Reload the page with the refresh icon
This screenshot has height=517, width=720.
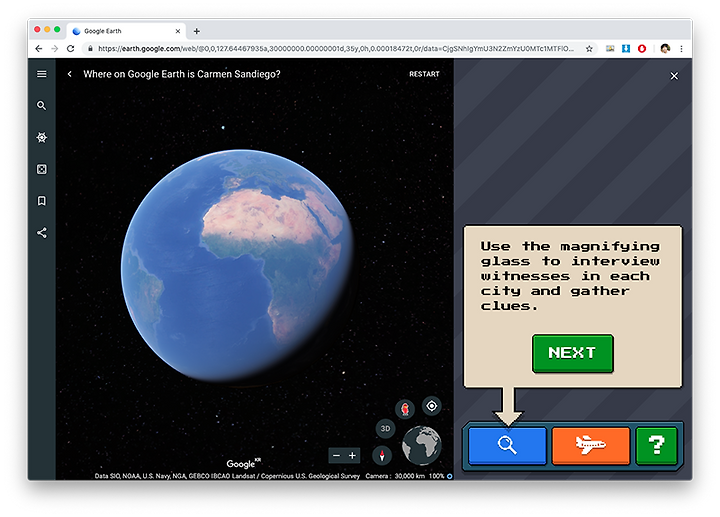pos(70,49)
